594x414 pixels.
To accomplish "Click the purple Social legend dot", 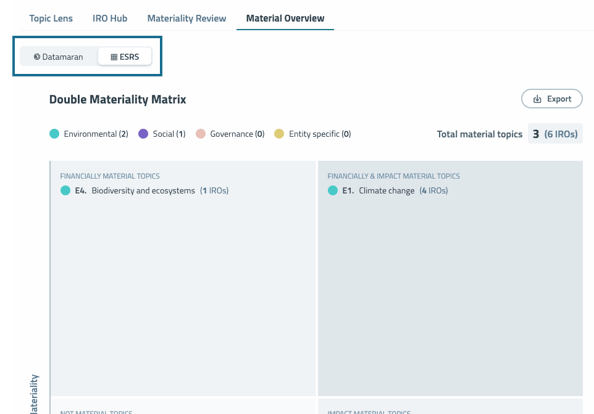I will (143, 134).
